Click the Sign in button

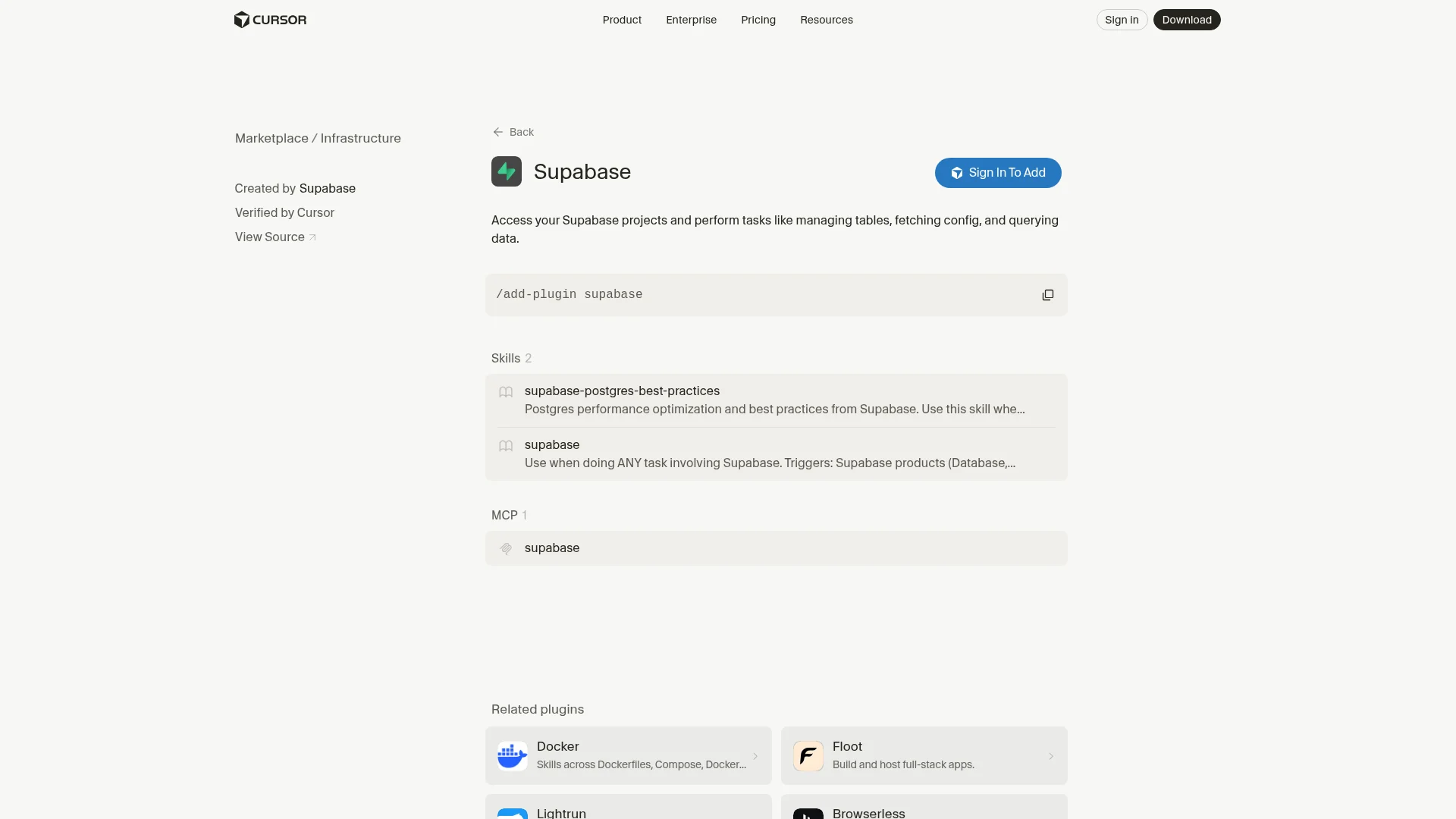tap(1122, 20)
